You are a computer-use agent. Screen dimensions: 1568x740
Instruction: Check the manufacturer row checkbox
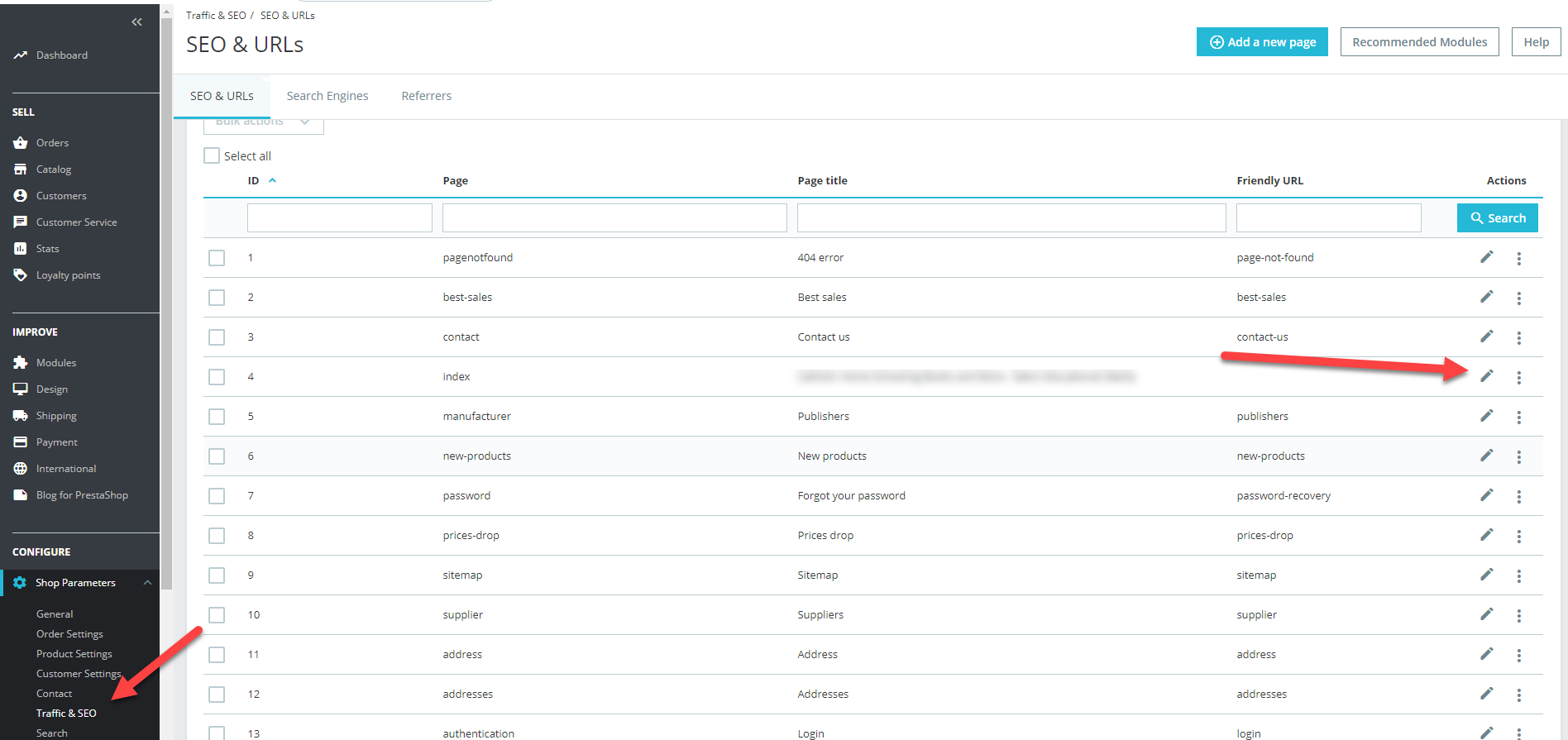pyautogui.click(x=217, y=417)
